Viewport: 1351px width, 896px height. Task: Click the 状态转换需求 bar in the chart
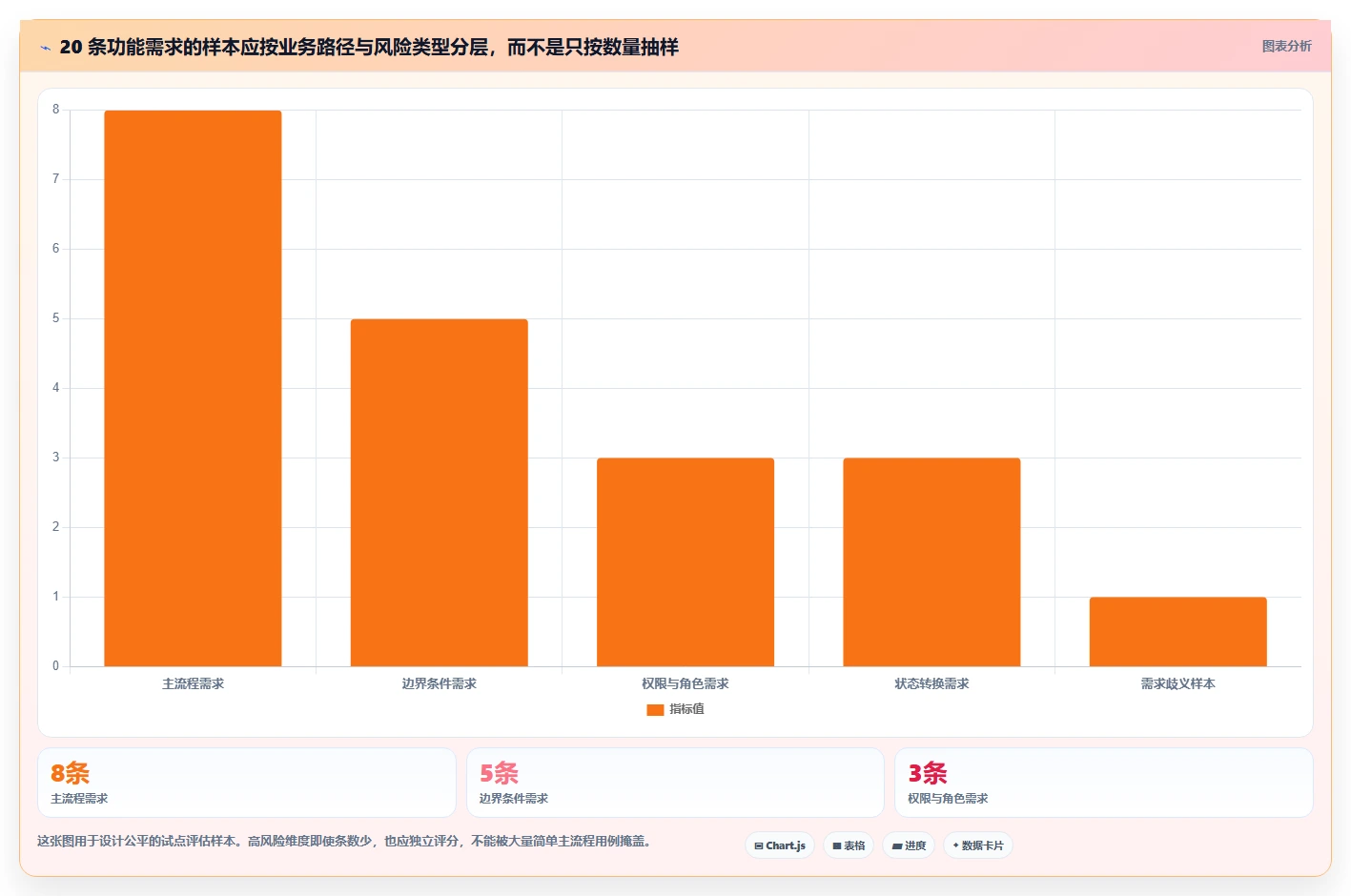pyautogui.click(x=931, y=562)
